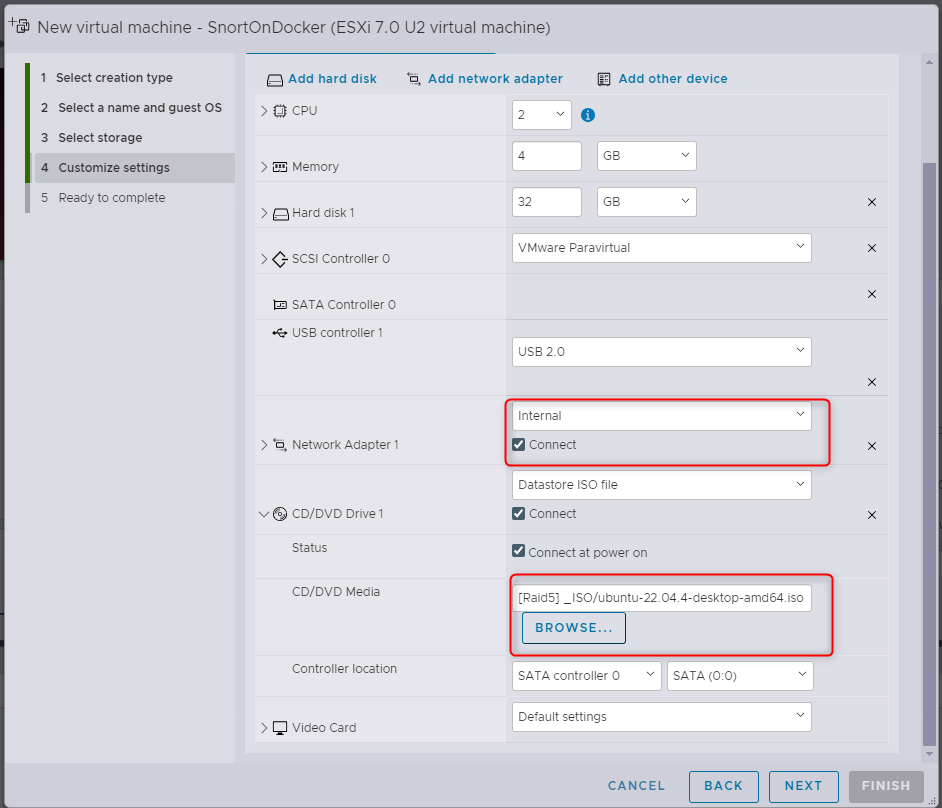Click the Memory size input field

coord(546,156)
